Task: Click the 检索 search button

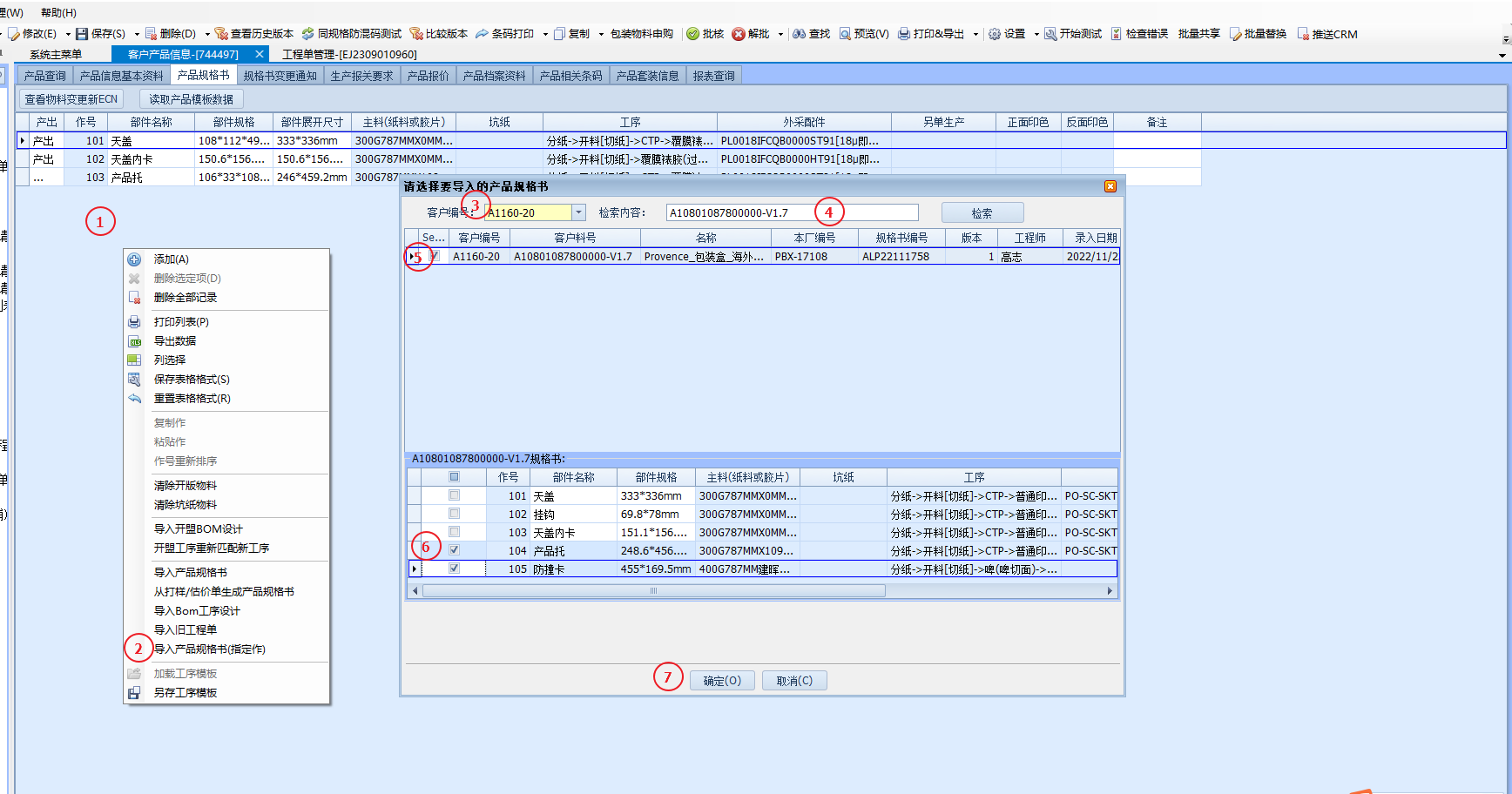Action: point(982,213)
